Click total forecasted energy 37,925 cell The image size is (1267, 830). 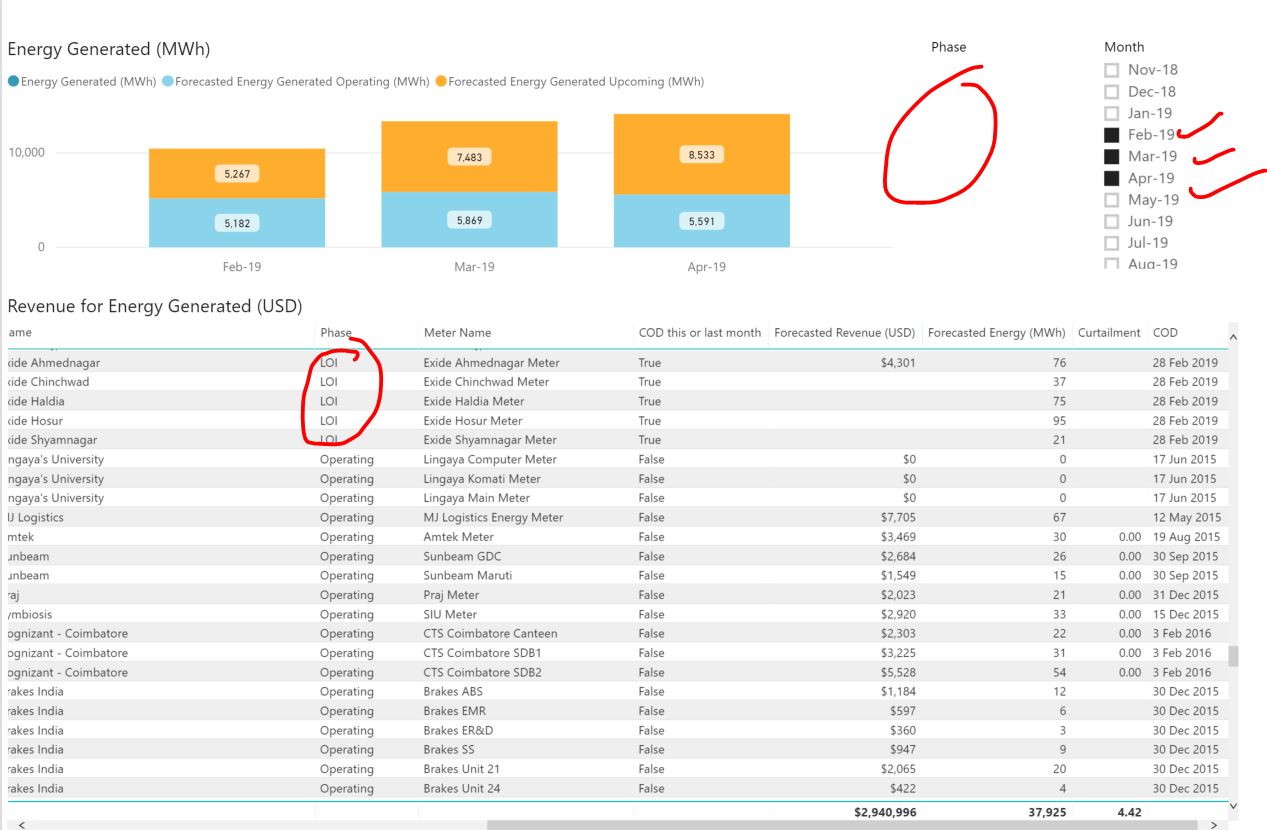(x=1047, y=813)
